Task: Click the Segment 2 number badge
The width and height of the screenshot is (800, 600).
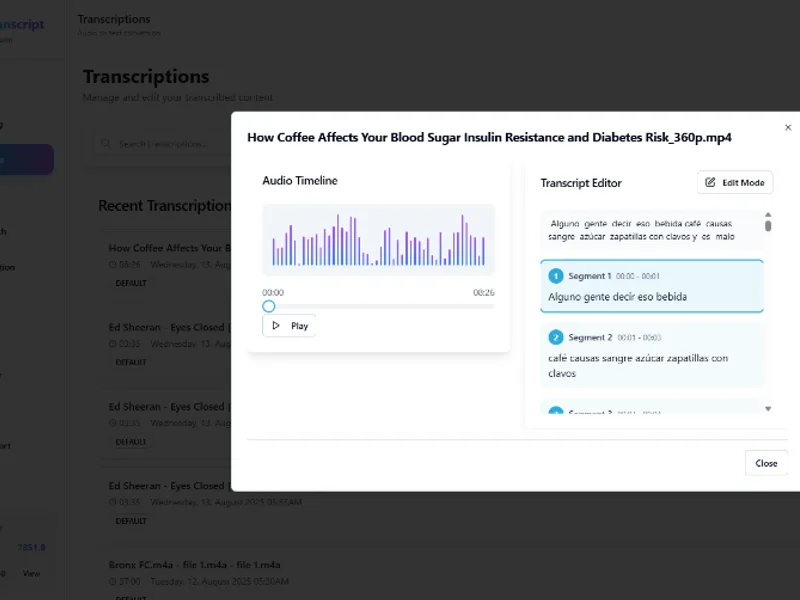Action: pos(556,337)
